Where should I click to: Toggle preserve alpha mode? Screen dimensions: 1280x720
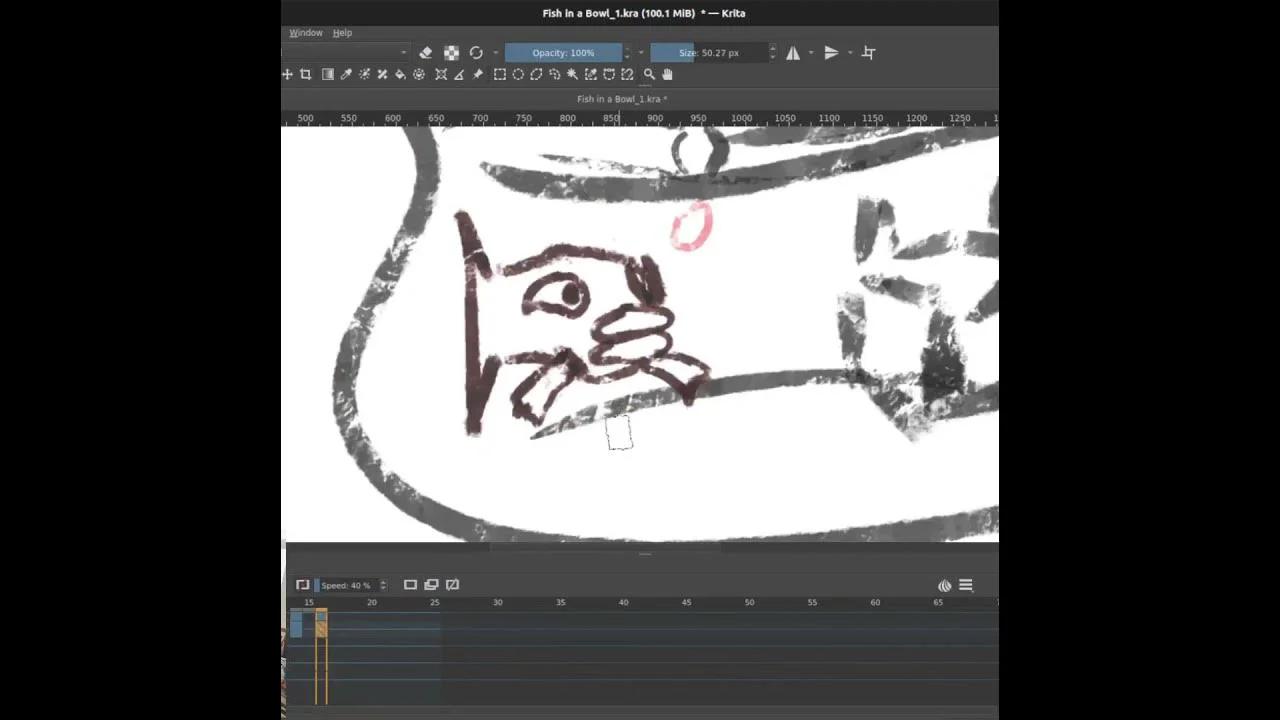[451, 52]
